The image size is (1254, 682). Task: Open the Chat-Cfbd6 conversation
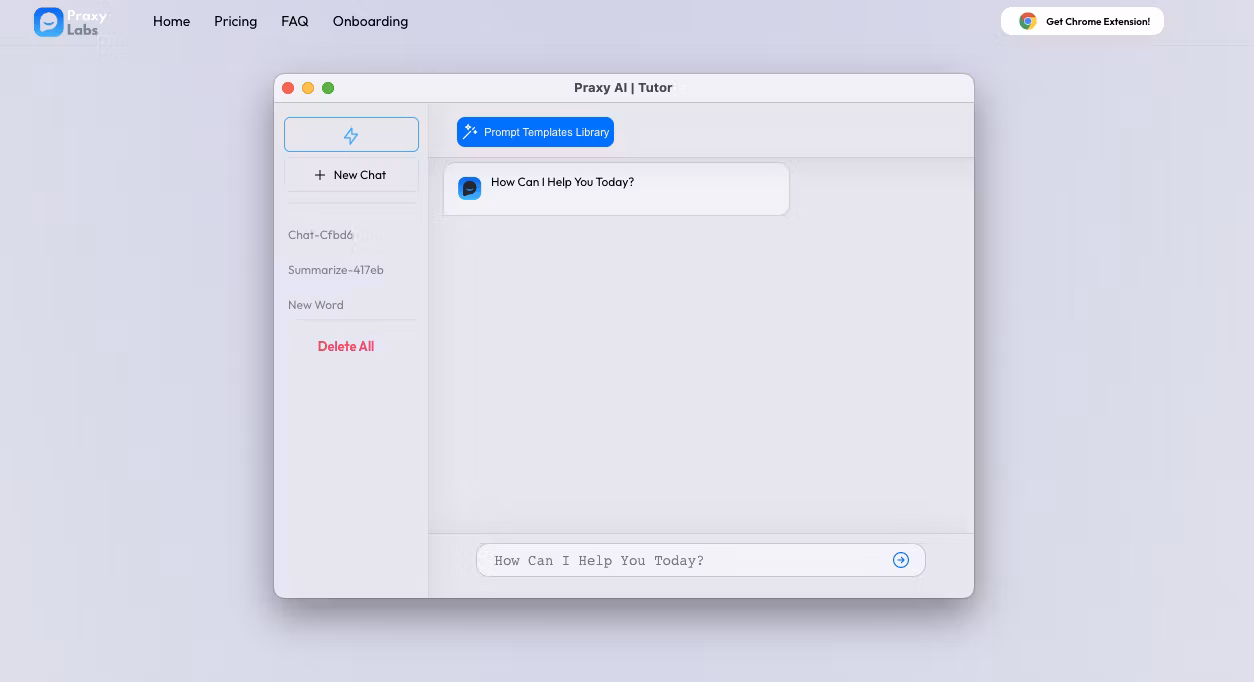click(321, 235)
